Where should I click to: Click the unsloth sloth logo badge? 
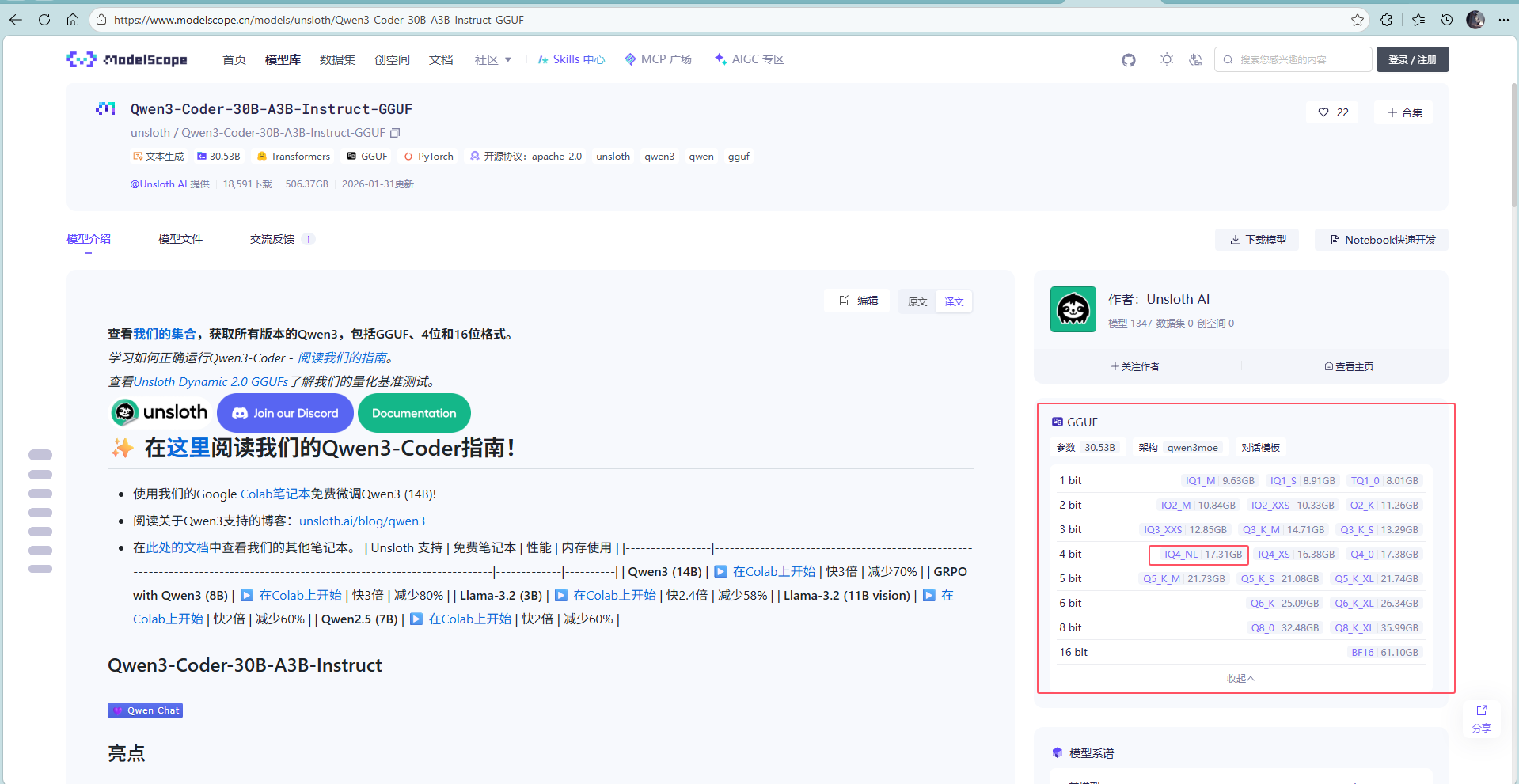click(160, 412)
